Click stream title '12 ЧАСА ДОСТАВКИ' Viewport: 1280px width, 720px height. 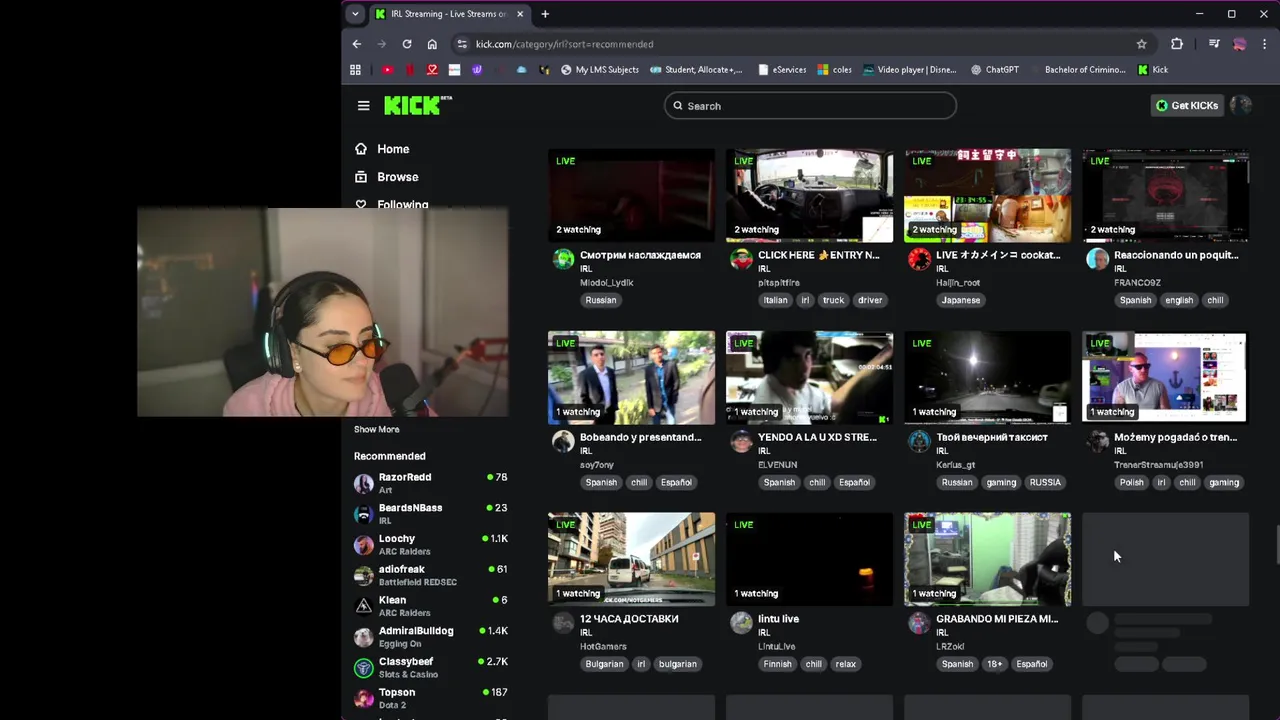629,619
